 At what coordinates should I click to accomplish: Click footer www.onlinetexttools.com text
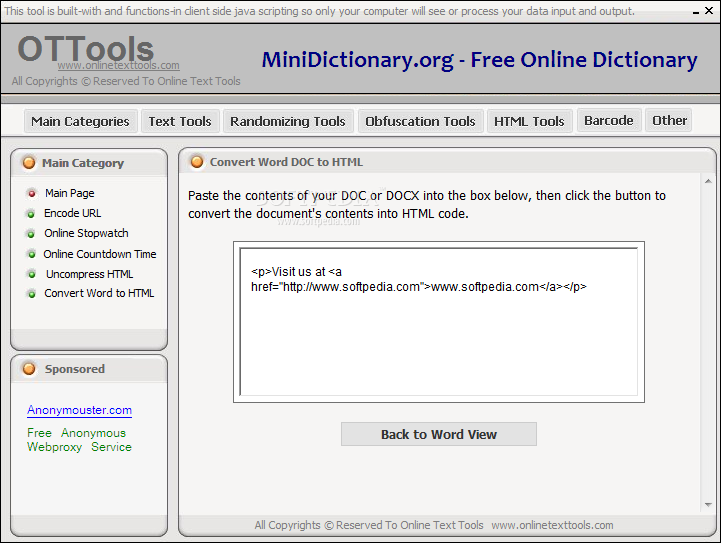[x=552, y=525]
